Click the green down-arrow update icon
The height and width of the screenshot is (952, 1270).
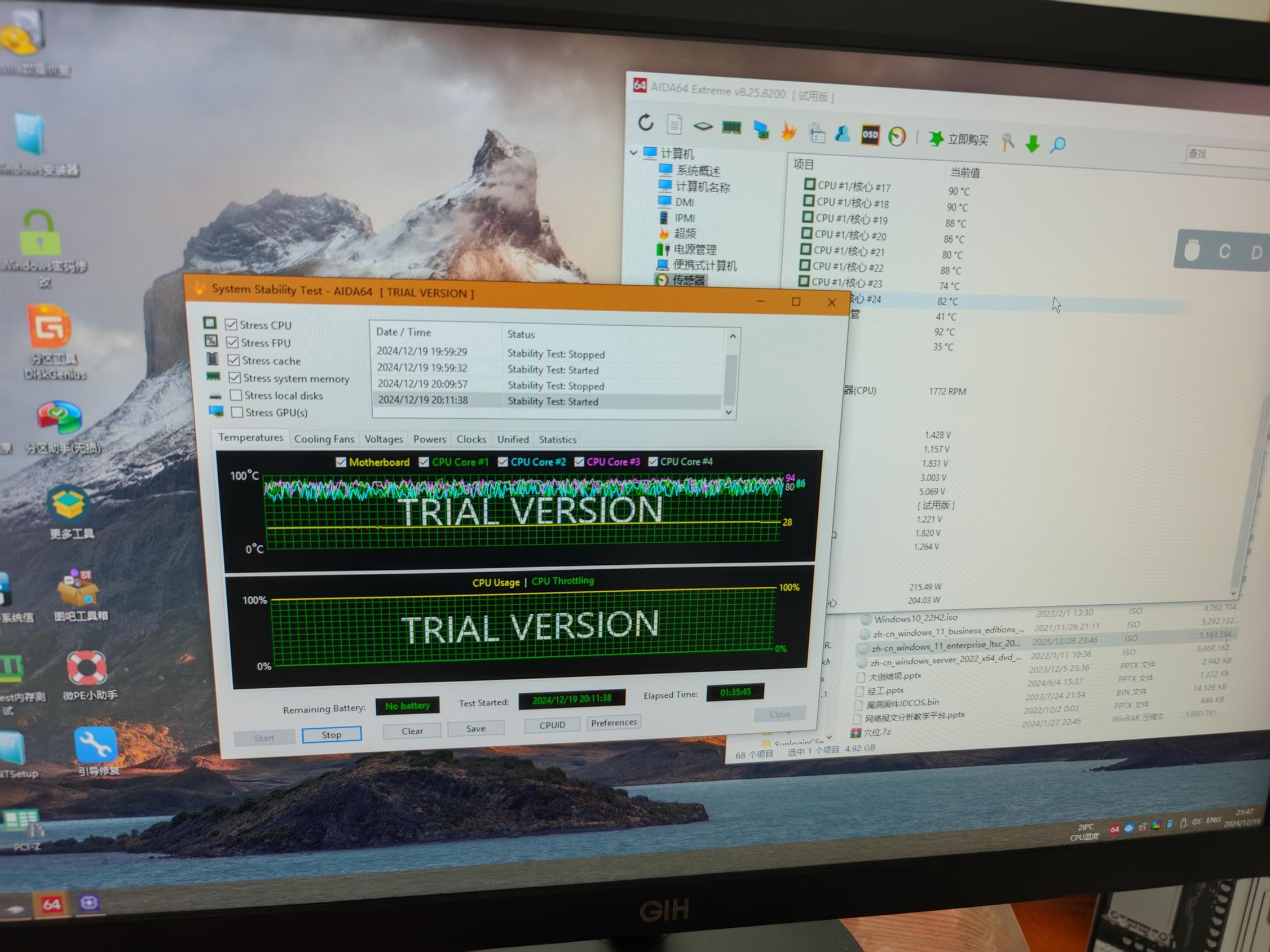pos(1033,144)
